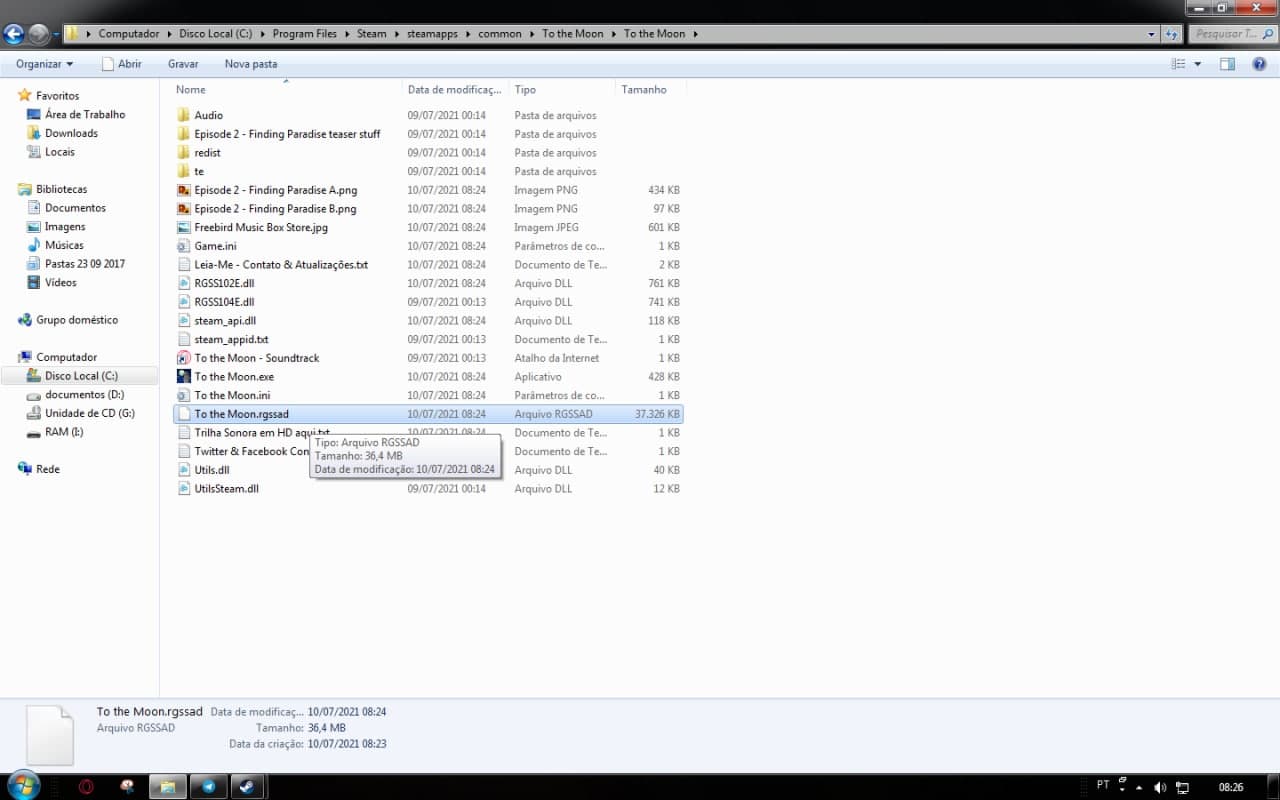Screen dimensions: 1280x800
Task: Click the steam_api.dll file icon
Action: pos(183,320)
